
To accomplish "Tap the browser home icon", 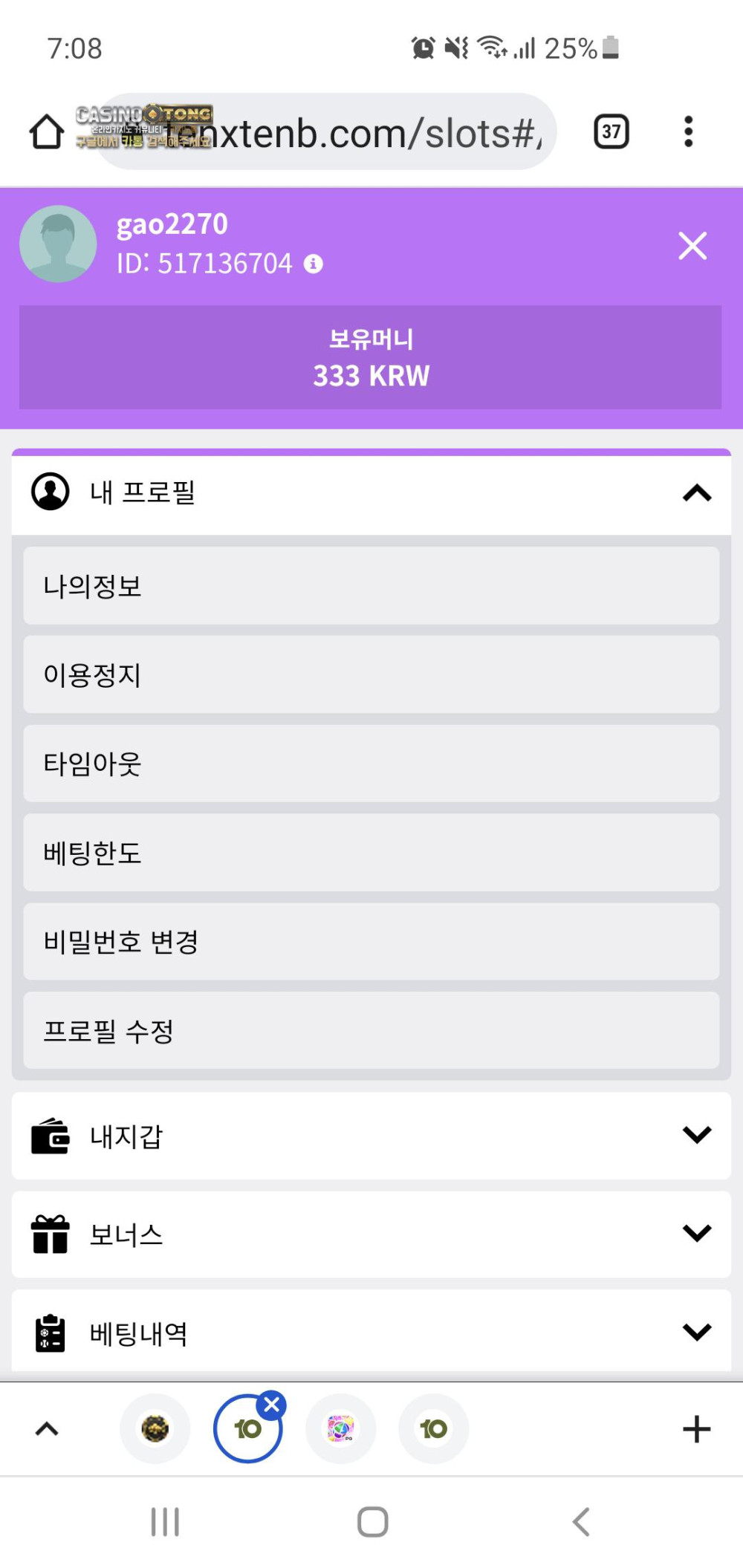I will click(x=46, y=132).
